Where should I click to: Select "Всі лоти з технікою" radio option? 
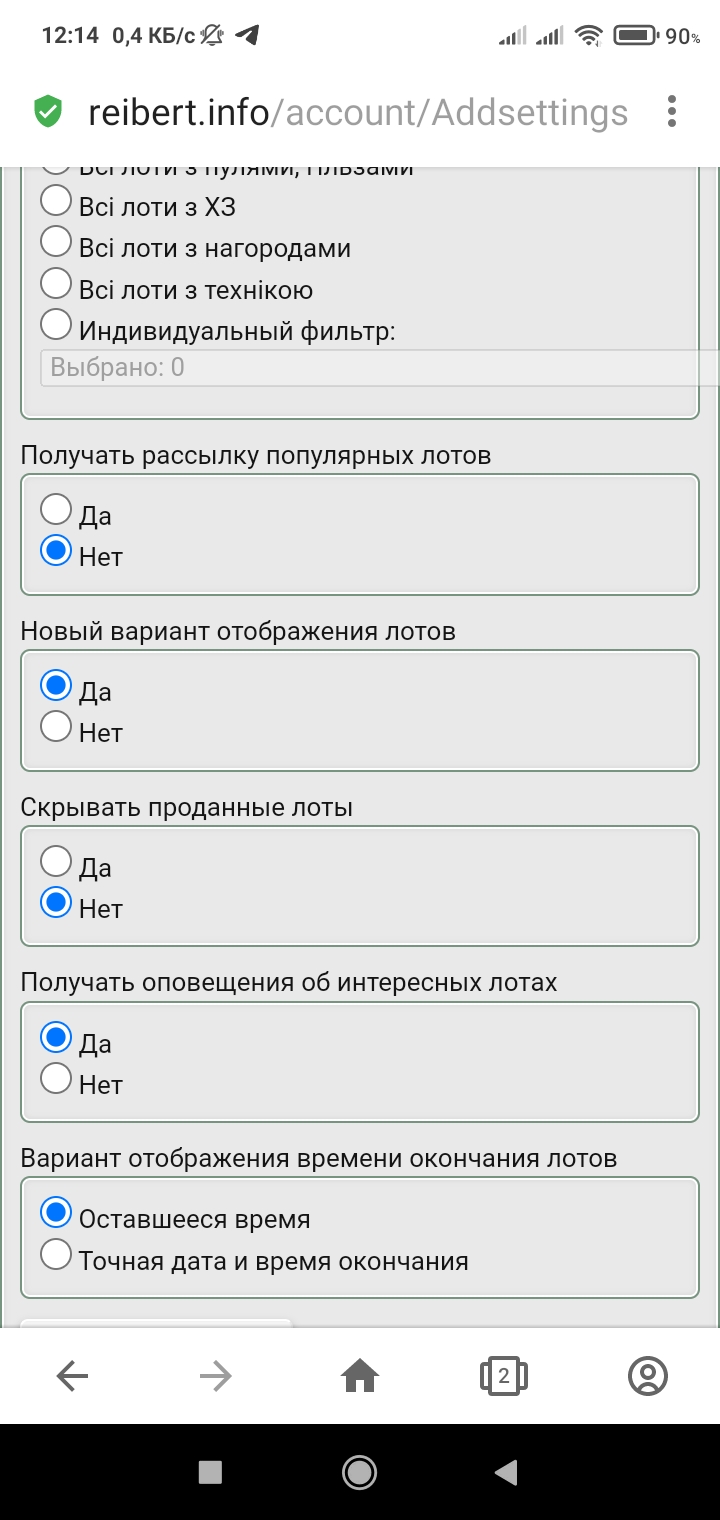56,283
